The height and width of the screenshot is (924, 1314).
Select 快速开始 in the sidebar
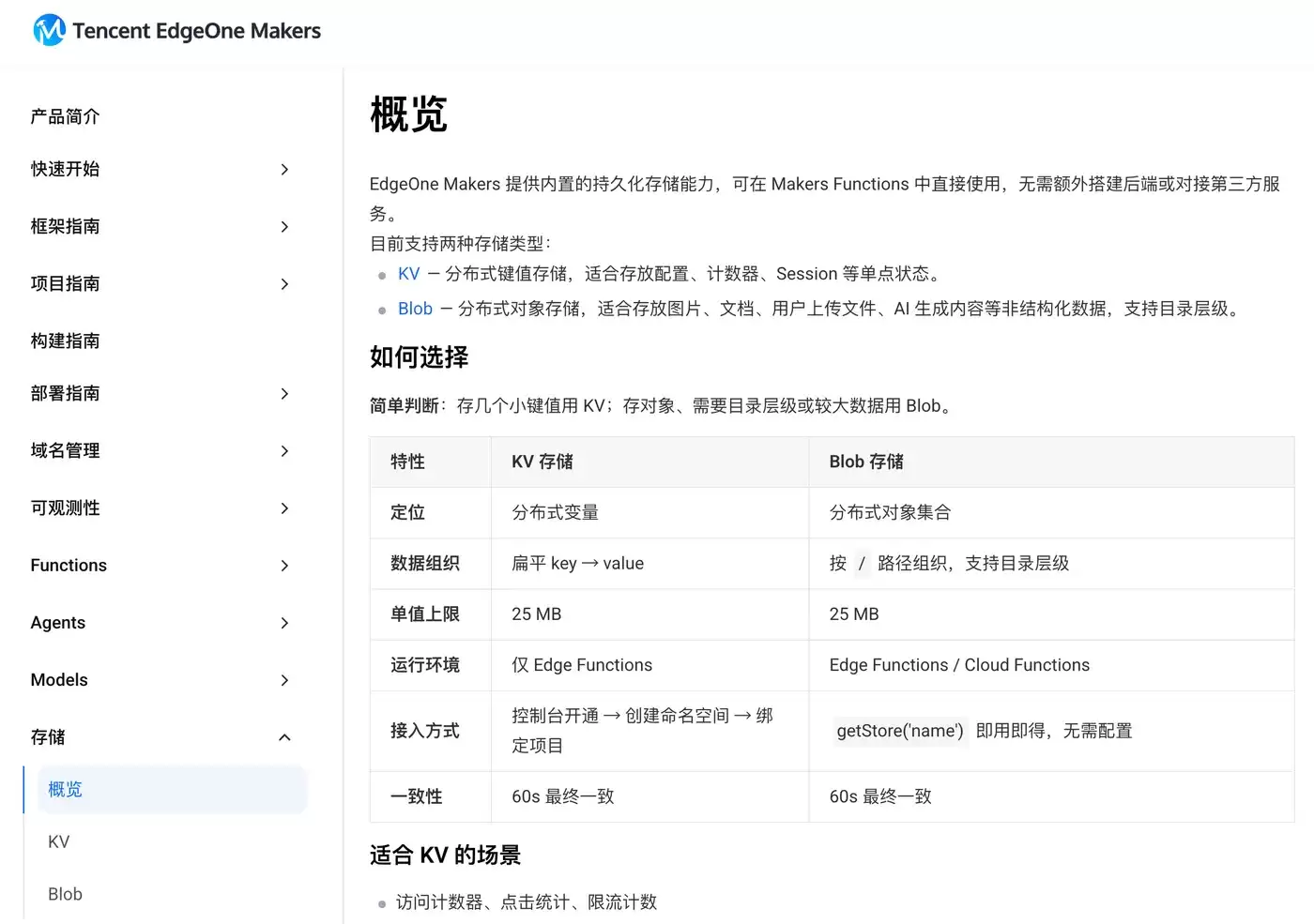[65, 169]
